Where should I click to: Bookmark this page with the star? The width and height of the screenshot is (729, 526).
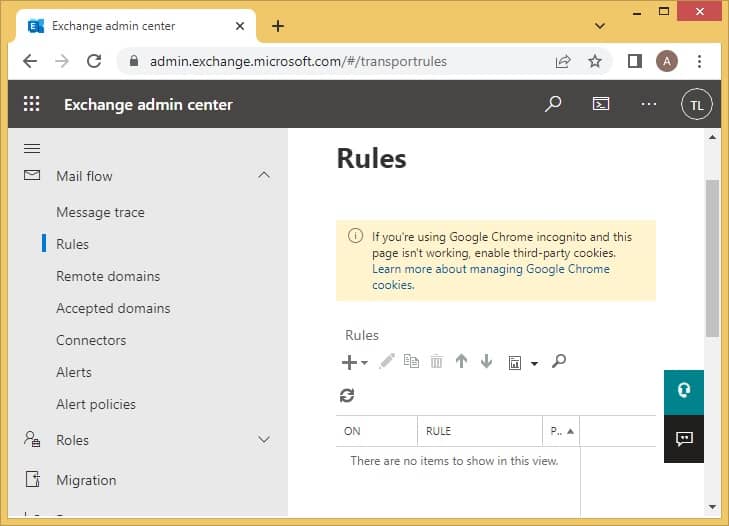pyautogui.click(x=595, y=61)
